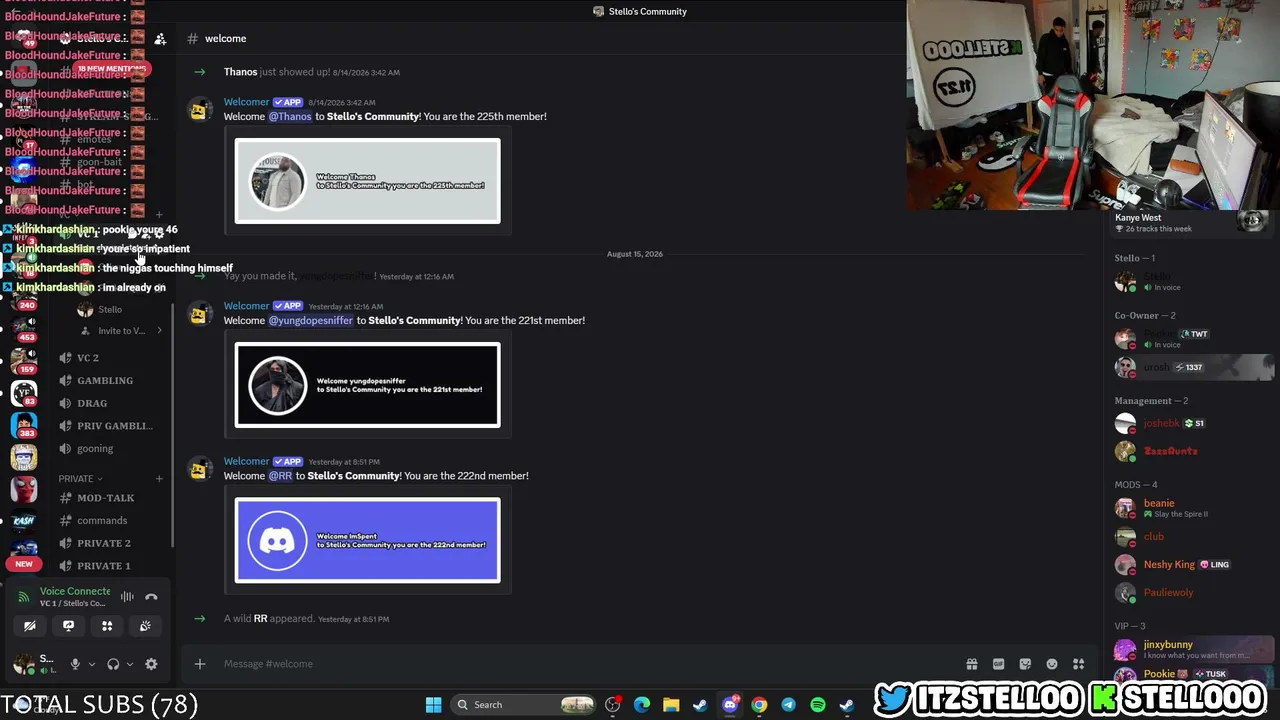Open the @yungdopesniffer mention
This screenshot has width=1280, height=720.
(x=311, y=321)
